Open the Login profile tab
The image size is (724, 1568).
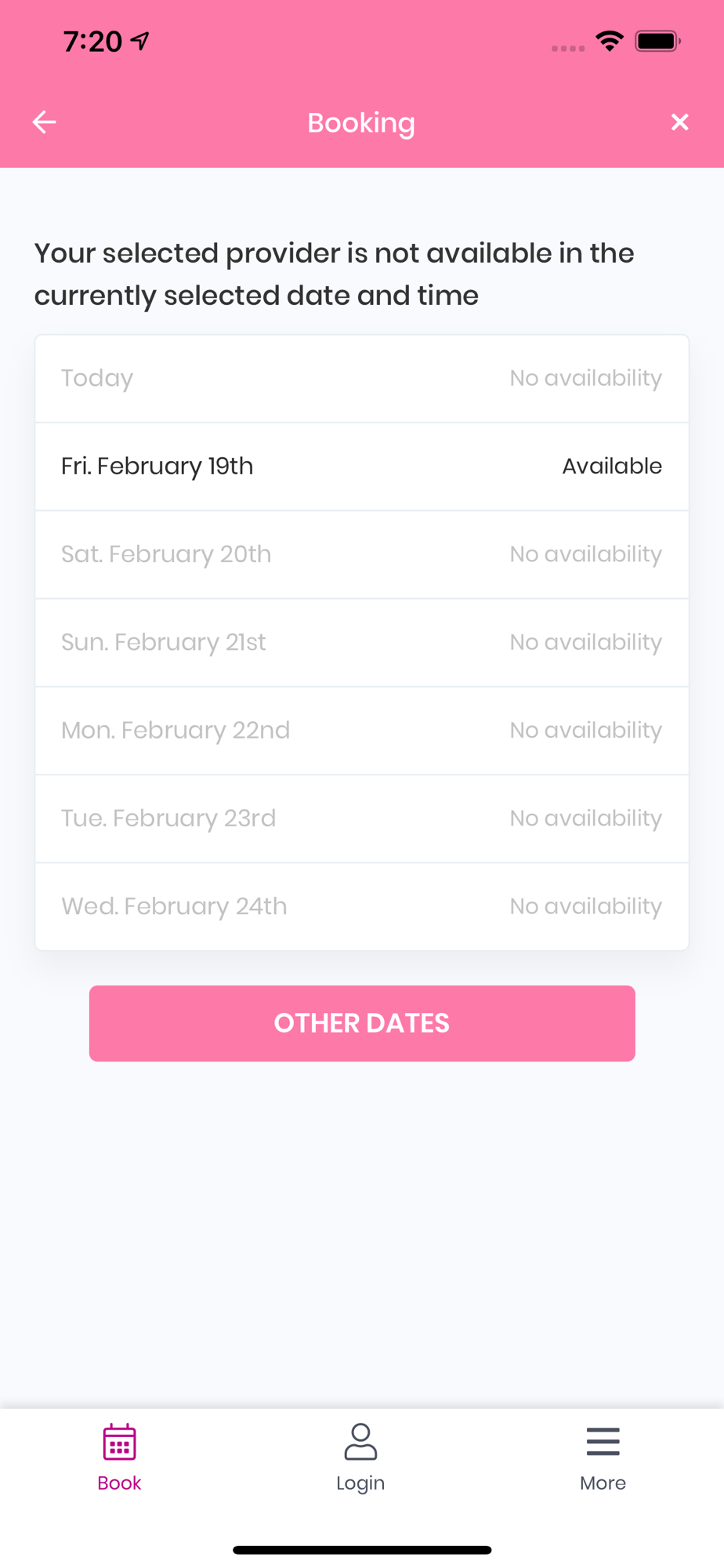[x=360, y=1457]
